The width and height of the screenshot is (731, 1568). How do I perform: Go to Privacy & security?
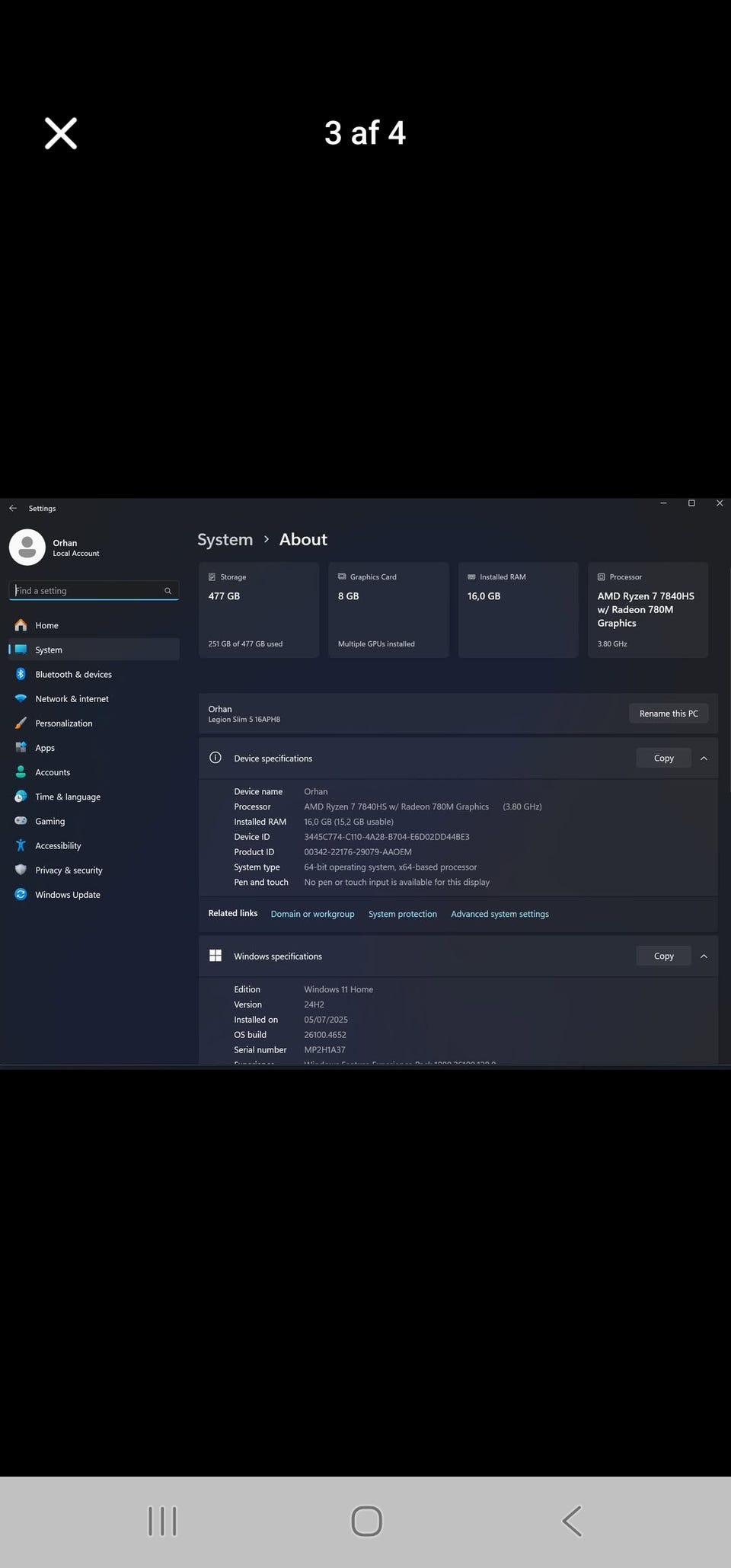[x=69, y=870]
